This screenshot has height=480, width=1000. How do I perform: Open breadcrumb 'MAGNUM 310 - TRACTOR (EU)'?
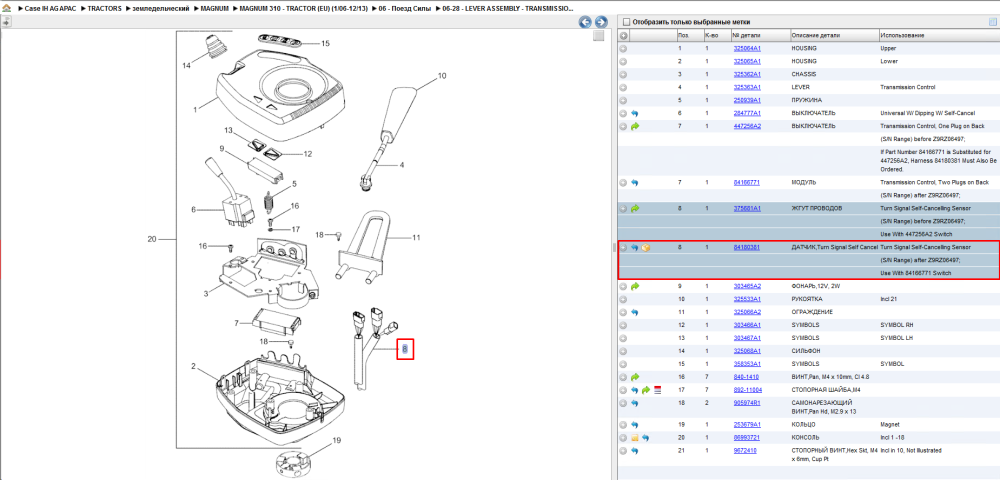304,9
